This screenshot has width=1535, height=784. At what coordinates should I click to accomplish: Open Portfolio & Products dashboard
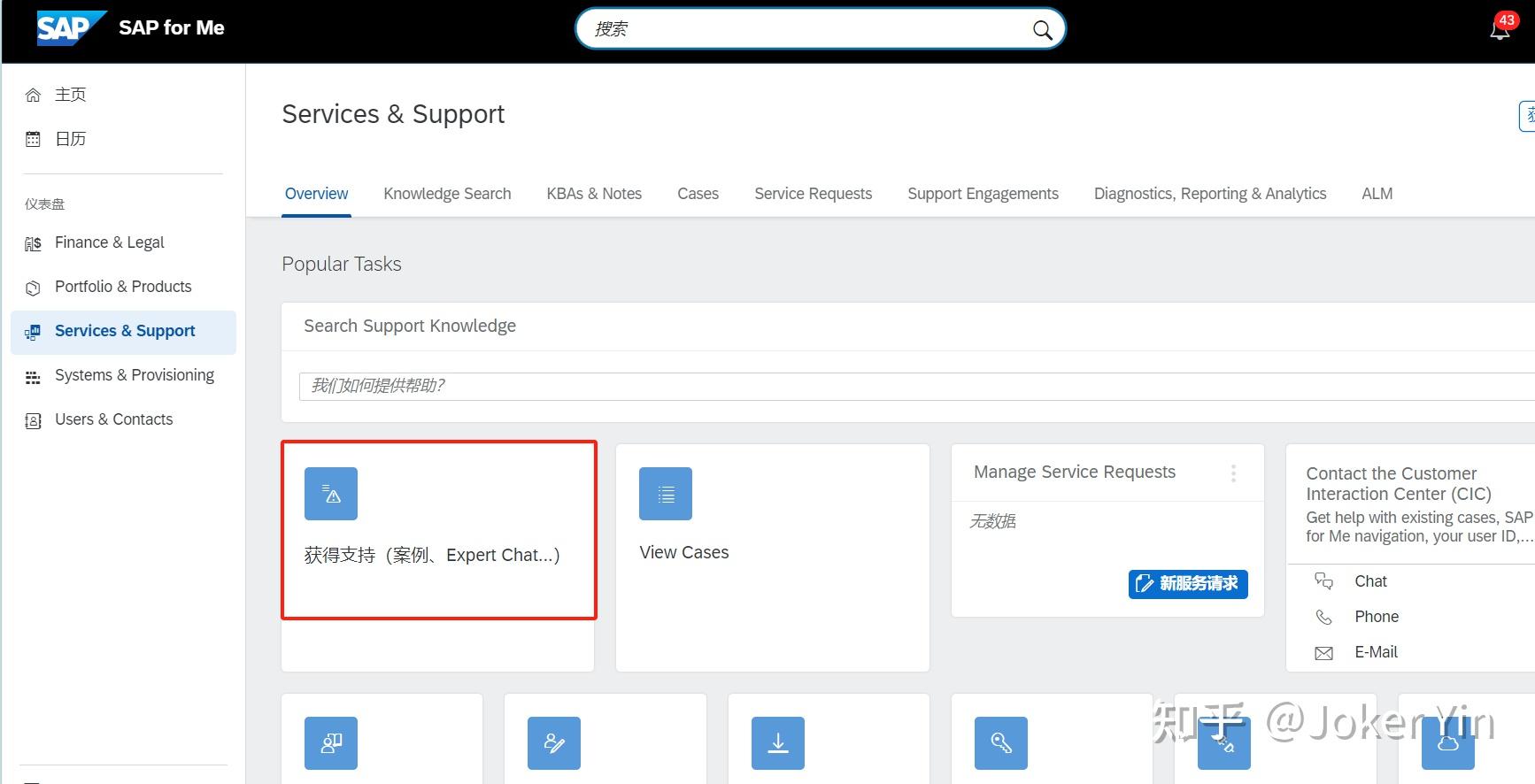(124, 287)
